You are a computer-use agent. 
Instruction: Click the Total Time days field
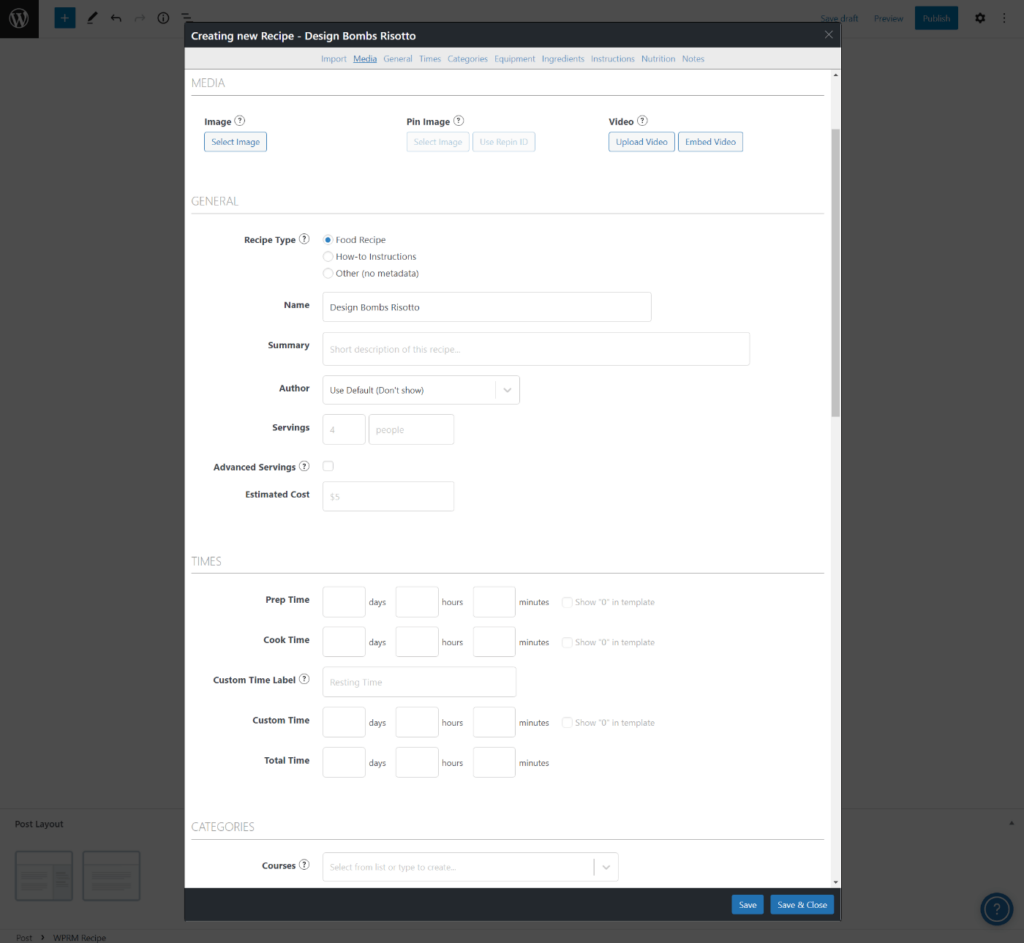(344, 762)
